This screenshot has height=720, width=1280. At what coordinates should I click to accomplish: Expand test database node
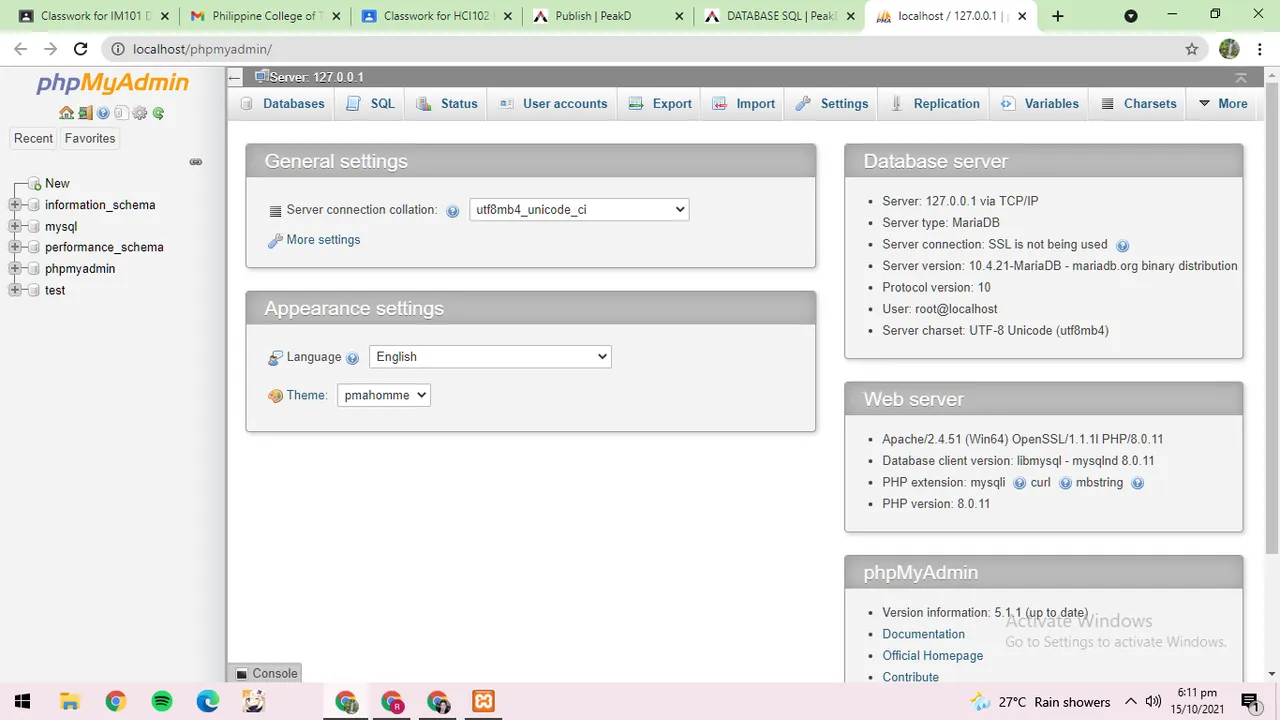[x=15, y=290]
